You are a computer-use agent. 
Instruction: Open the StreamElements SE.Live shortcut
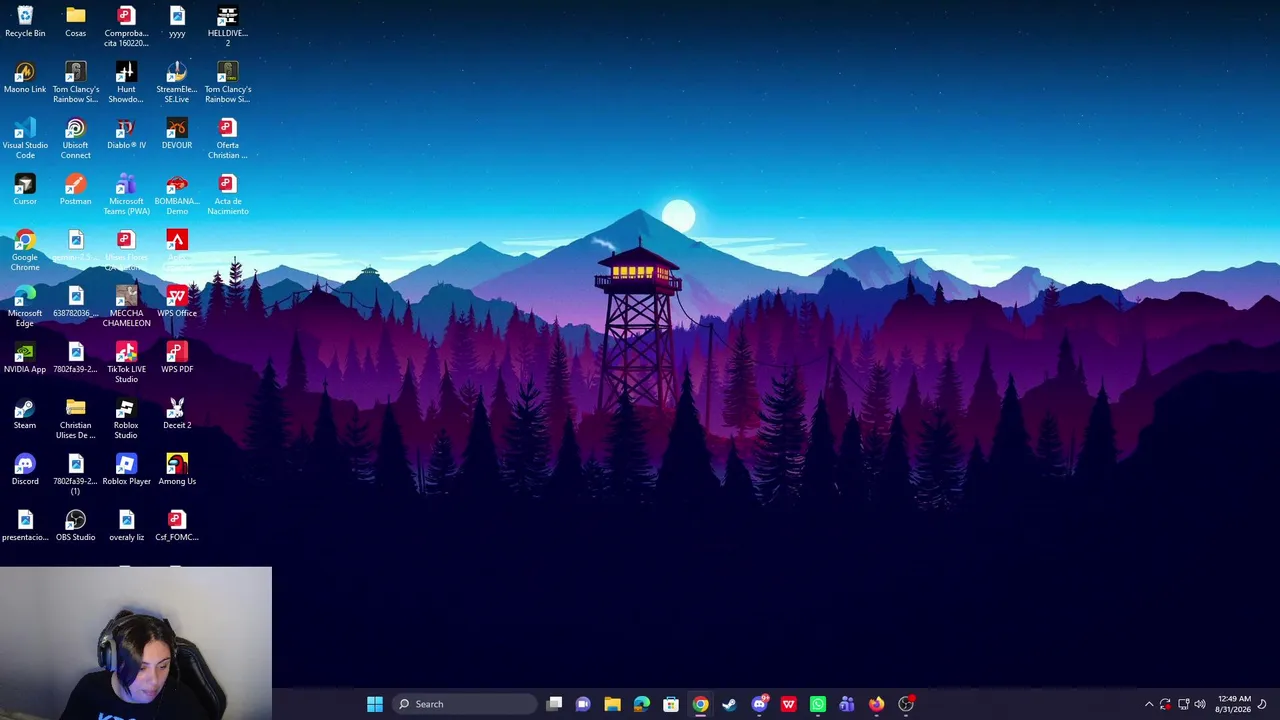pyautogui.click(x=177, y=83)
